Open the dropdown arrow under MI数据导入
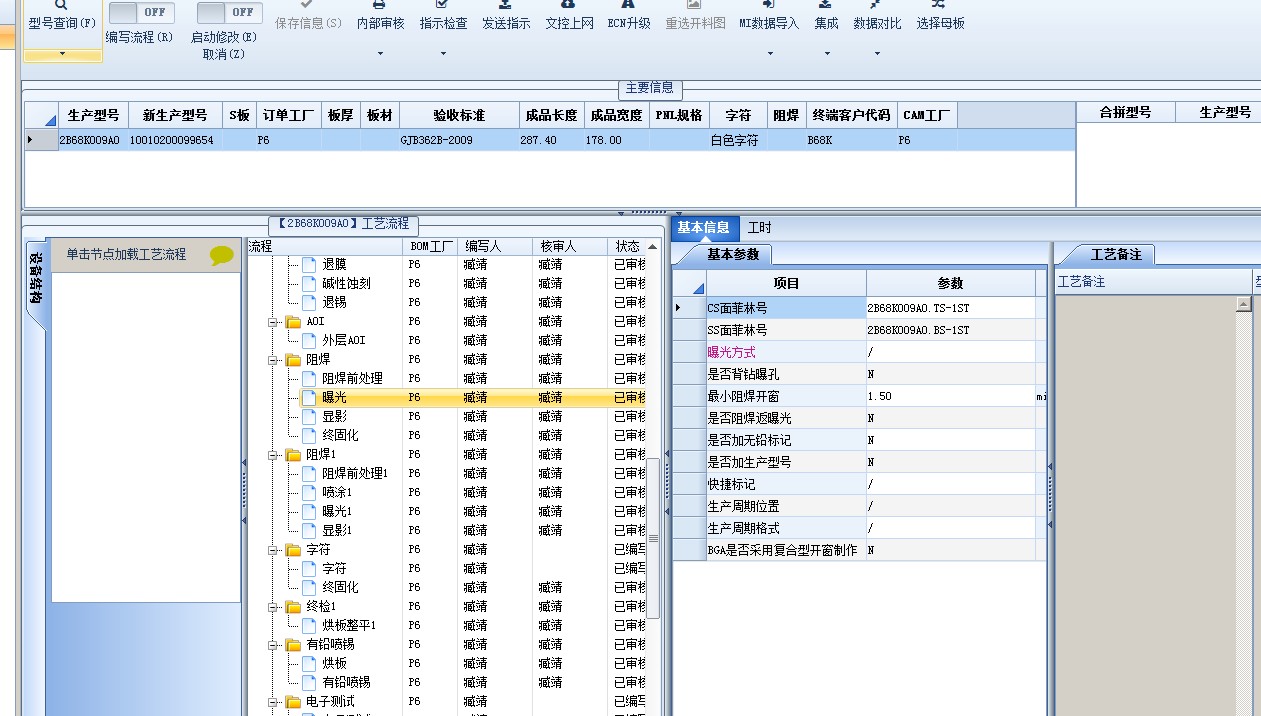This screenshot has width=1261, height=716. coord(770,53)
